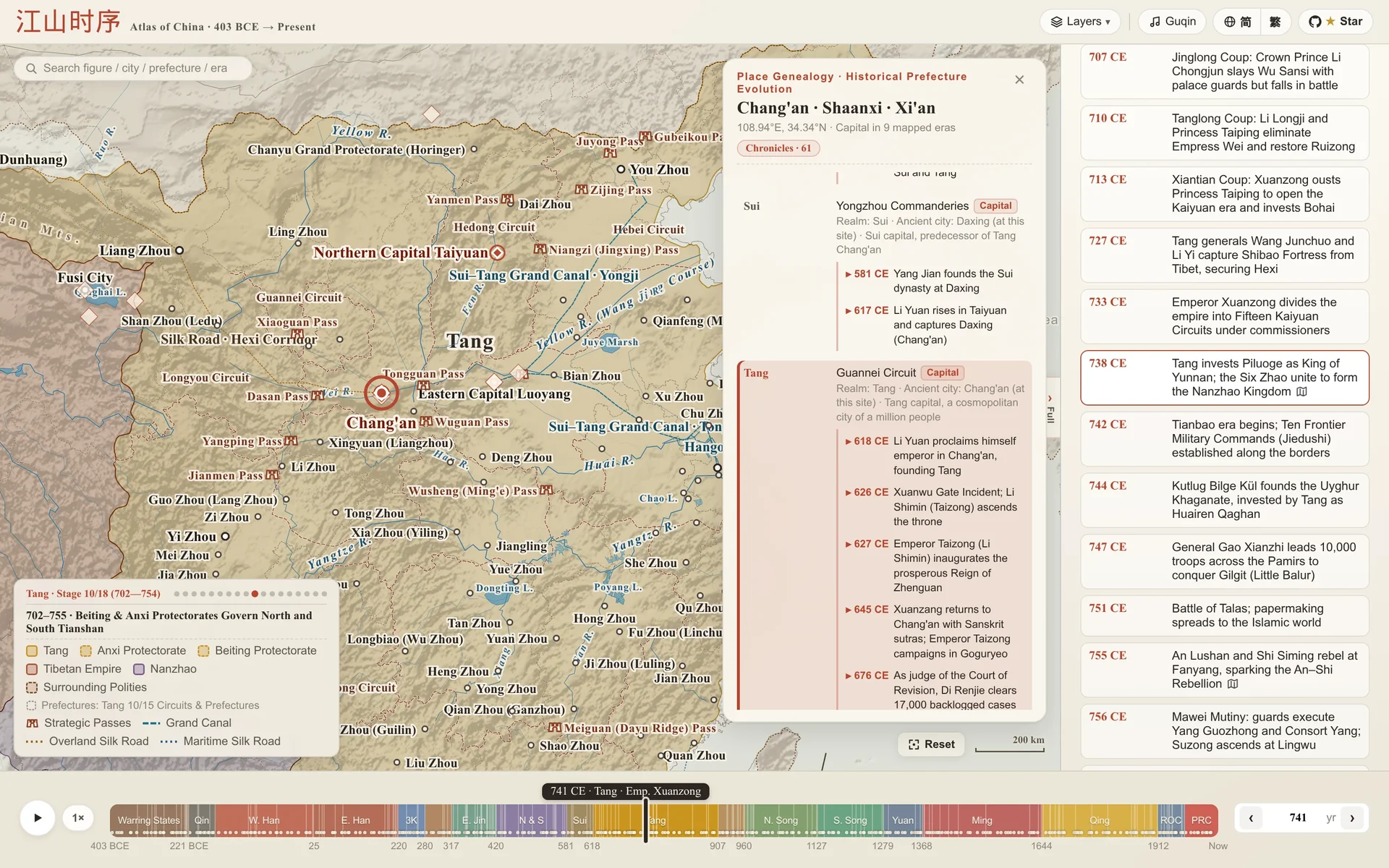Click the Northern Capital Taiyuan marker
This screenshot has height=868, width=1389.
(x=497, y=252)
